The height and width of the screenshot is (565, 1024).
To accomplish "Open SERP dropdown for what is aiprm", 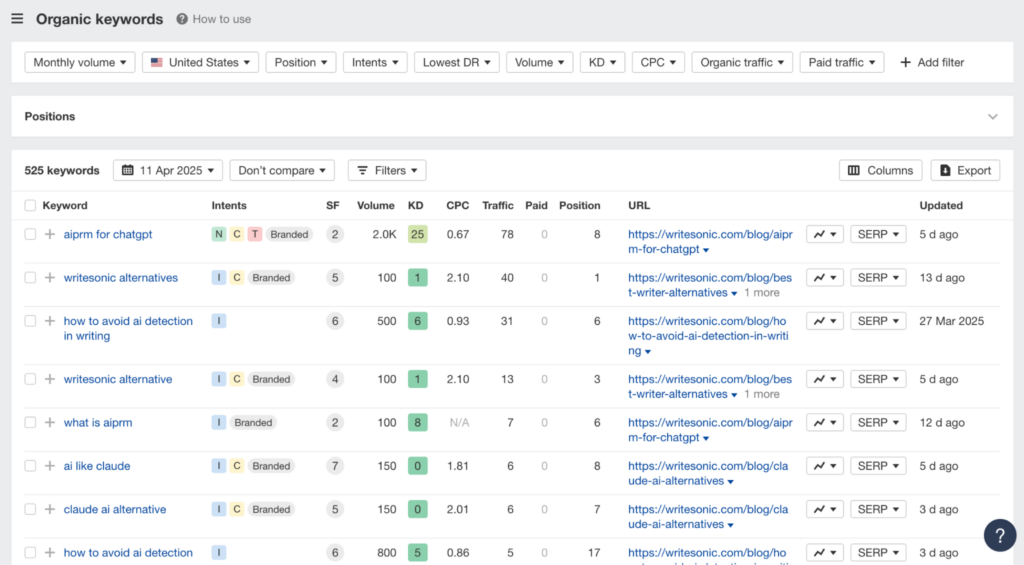I will [878, 423].
